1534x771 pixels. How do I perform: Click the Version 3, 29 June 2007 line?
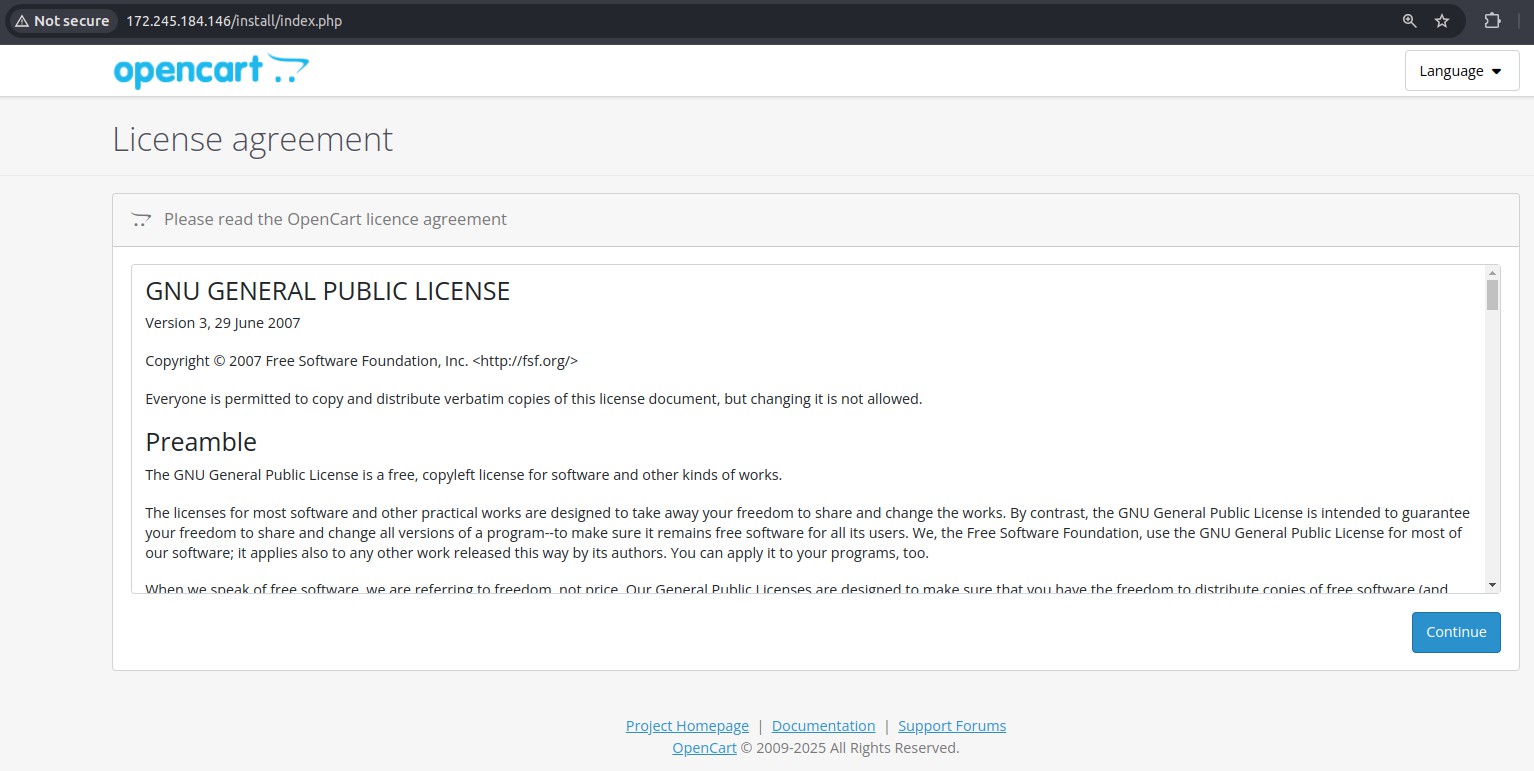point(222,323)
